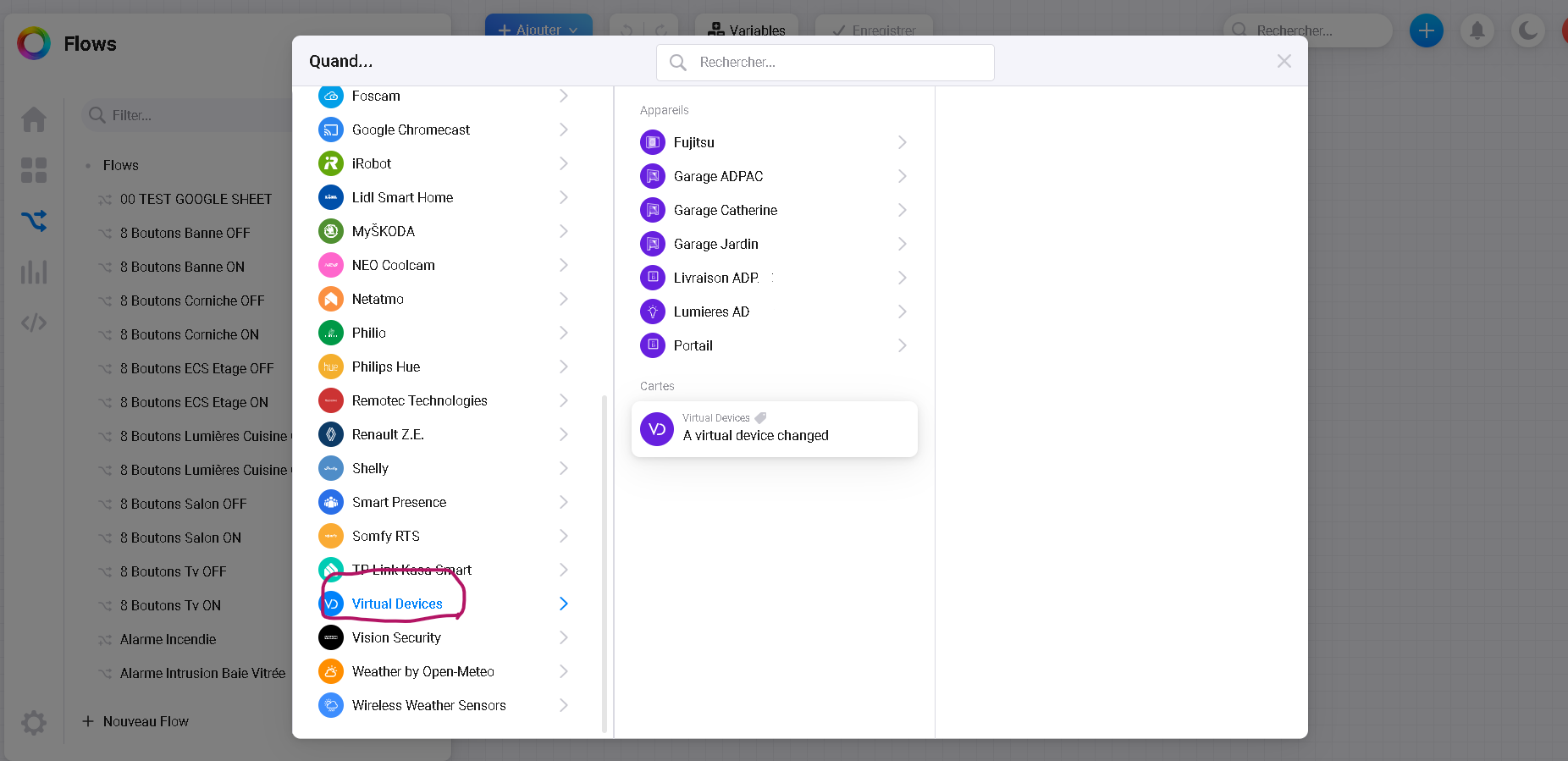Image resolution: width=1568 pixels, height=761 pixels.
Task: Expand the Garage Jardin device chevron
Action: [903, 244]
